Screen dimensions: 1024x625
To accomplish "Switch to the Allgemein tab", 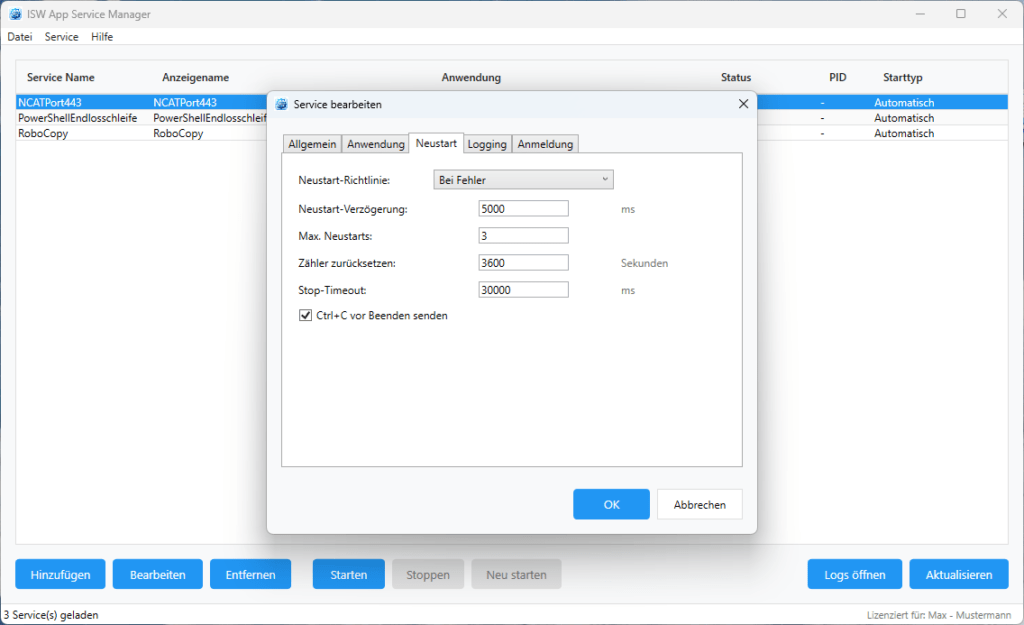I will [x=312, y=143].
